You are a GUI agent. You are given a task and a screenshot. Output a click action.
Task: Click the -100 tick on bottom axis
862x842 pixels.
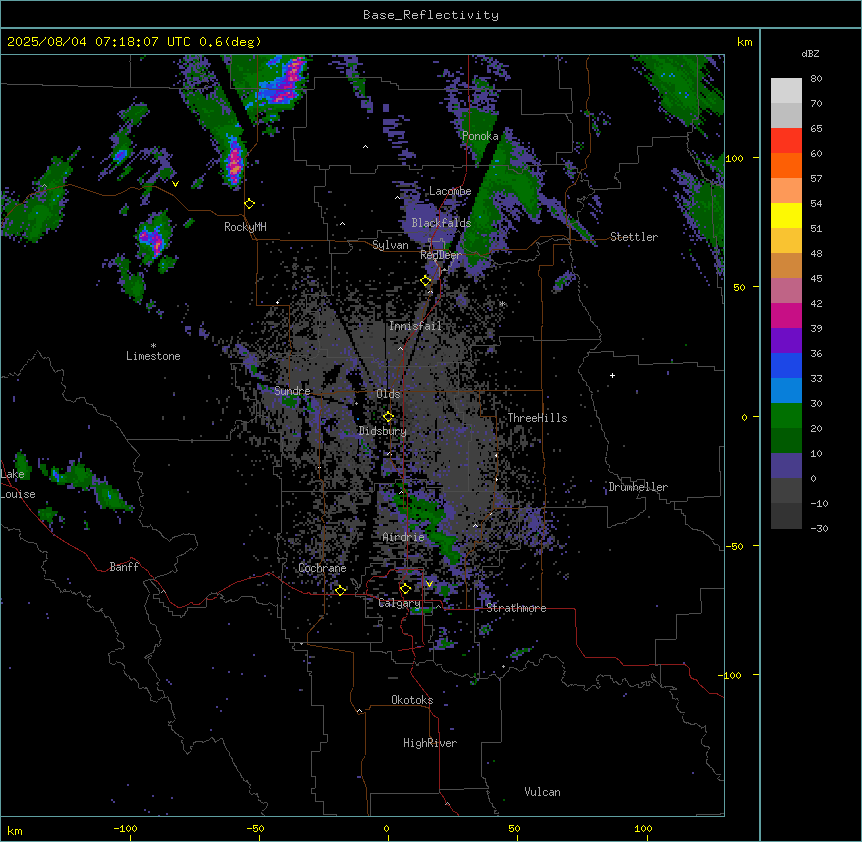coord(125,828)
